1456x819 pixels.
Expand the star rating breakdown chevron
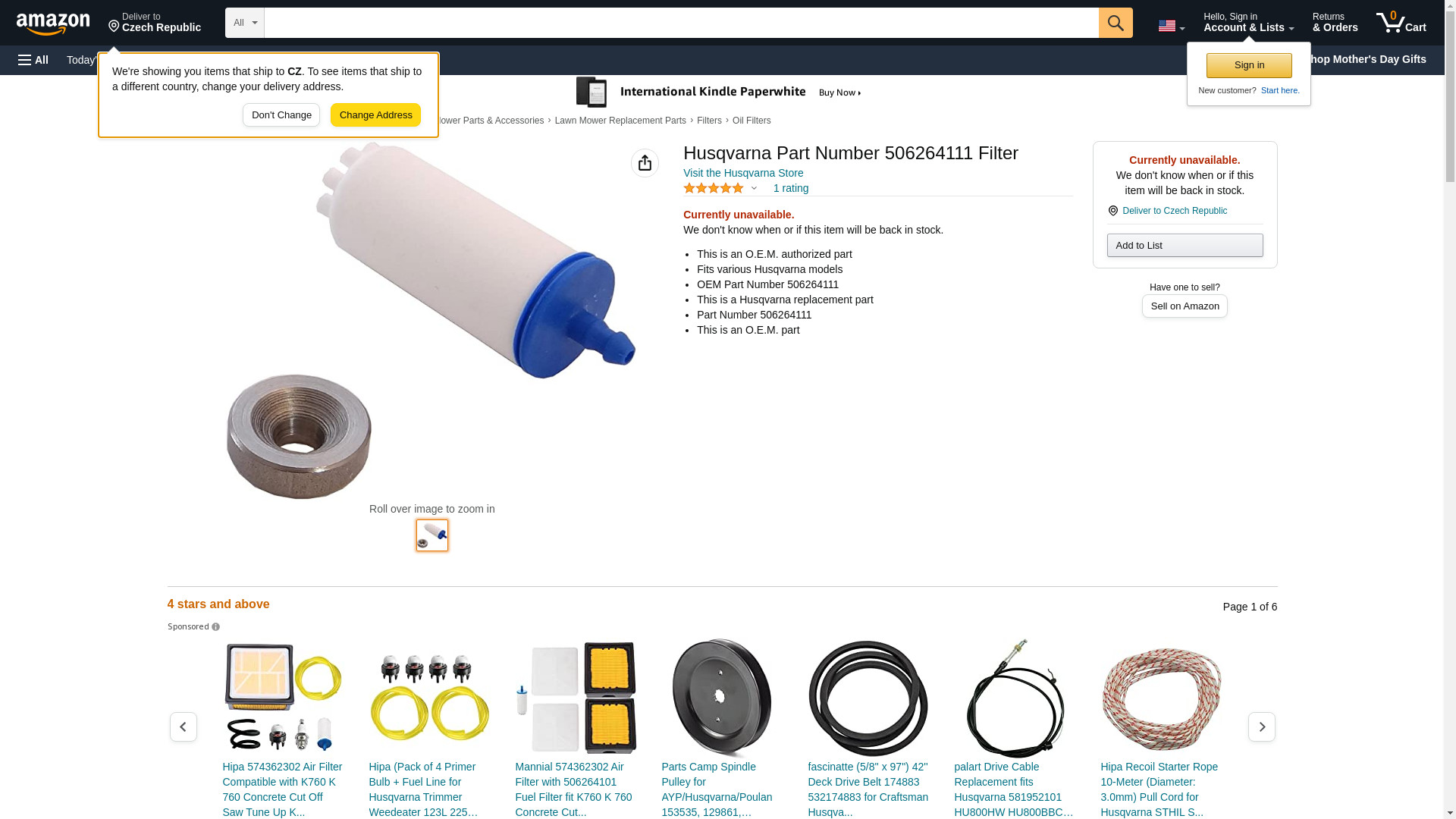(x=754, y=188)
